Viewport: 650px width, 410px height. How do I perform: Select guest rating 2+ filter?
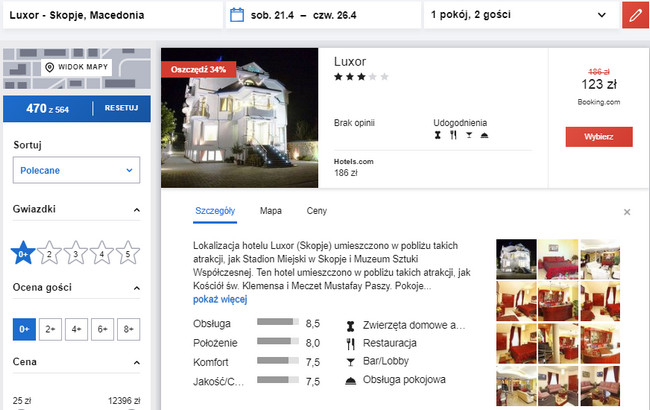[x=50, y=329]
